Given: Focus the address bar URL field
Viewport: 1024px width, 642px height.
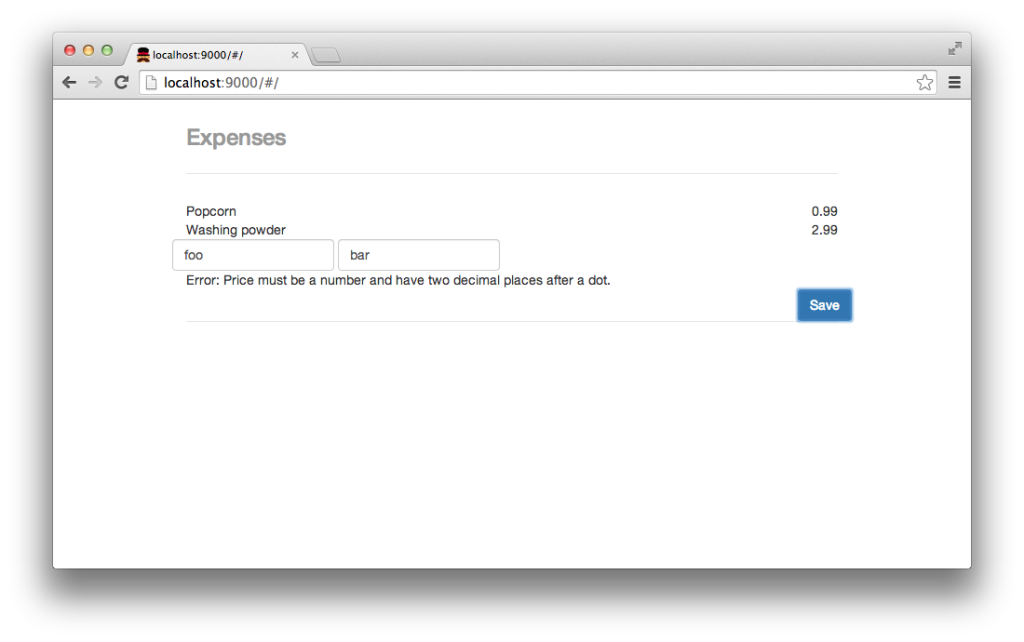Looking at the screenshot, I should click(530, 82).
